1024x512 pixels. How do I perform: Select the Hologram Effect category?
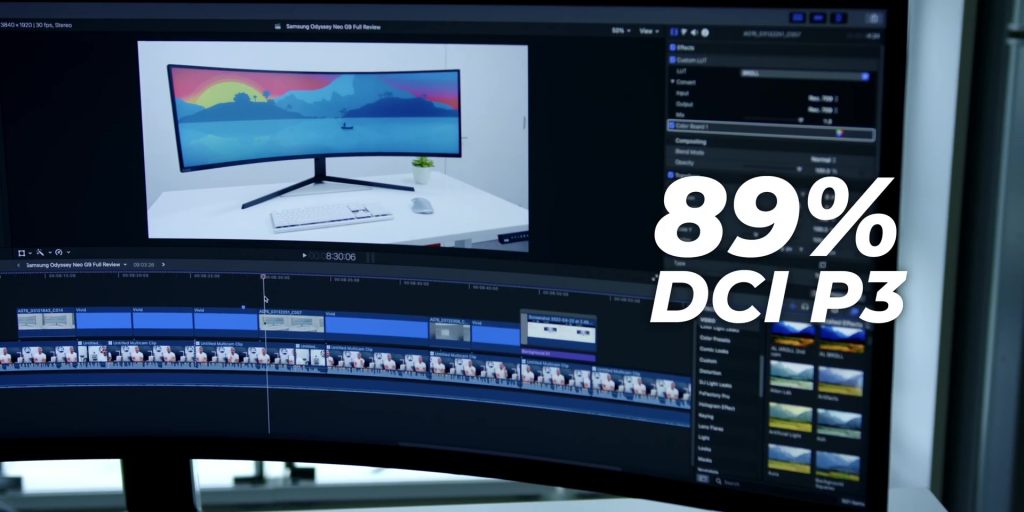coord(716,406)
